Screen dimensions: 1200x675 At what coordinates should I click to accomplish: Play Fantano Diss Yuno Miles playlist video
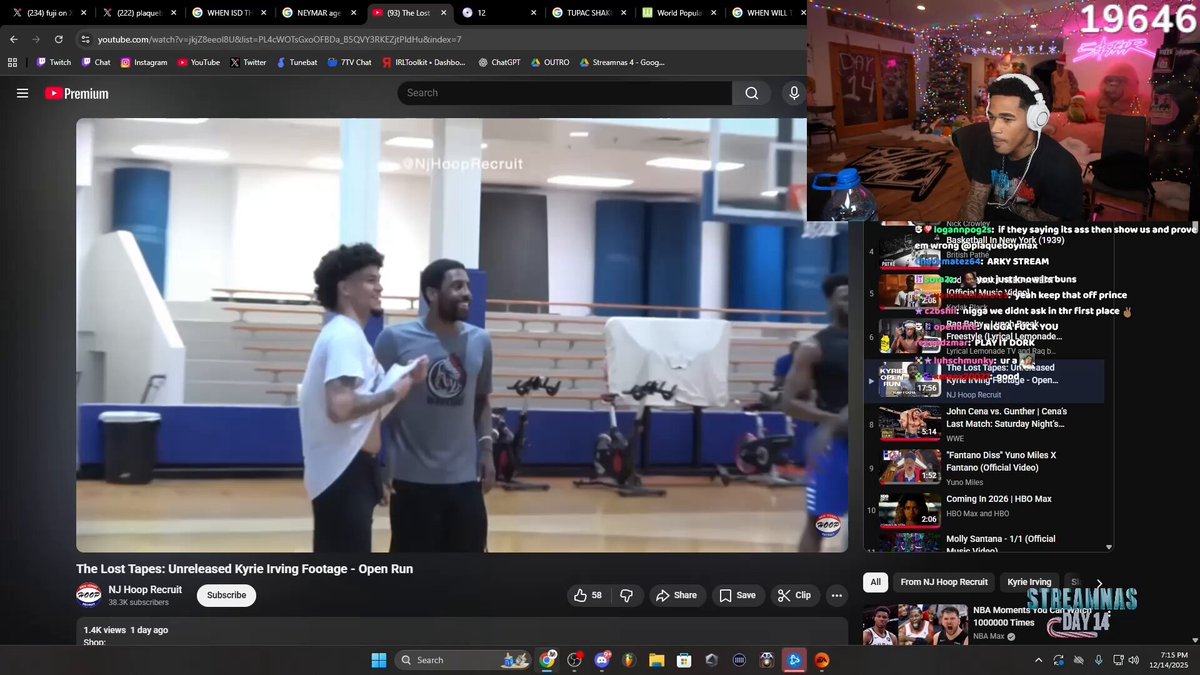point(984,467)
